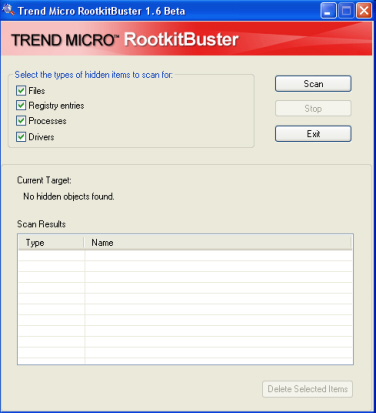Click the Files label text
Image resolution: width=376 pixels, height=413 pixels.
point(37,91)
